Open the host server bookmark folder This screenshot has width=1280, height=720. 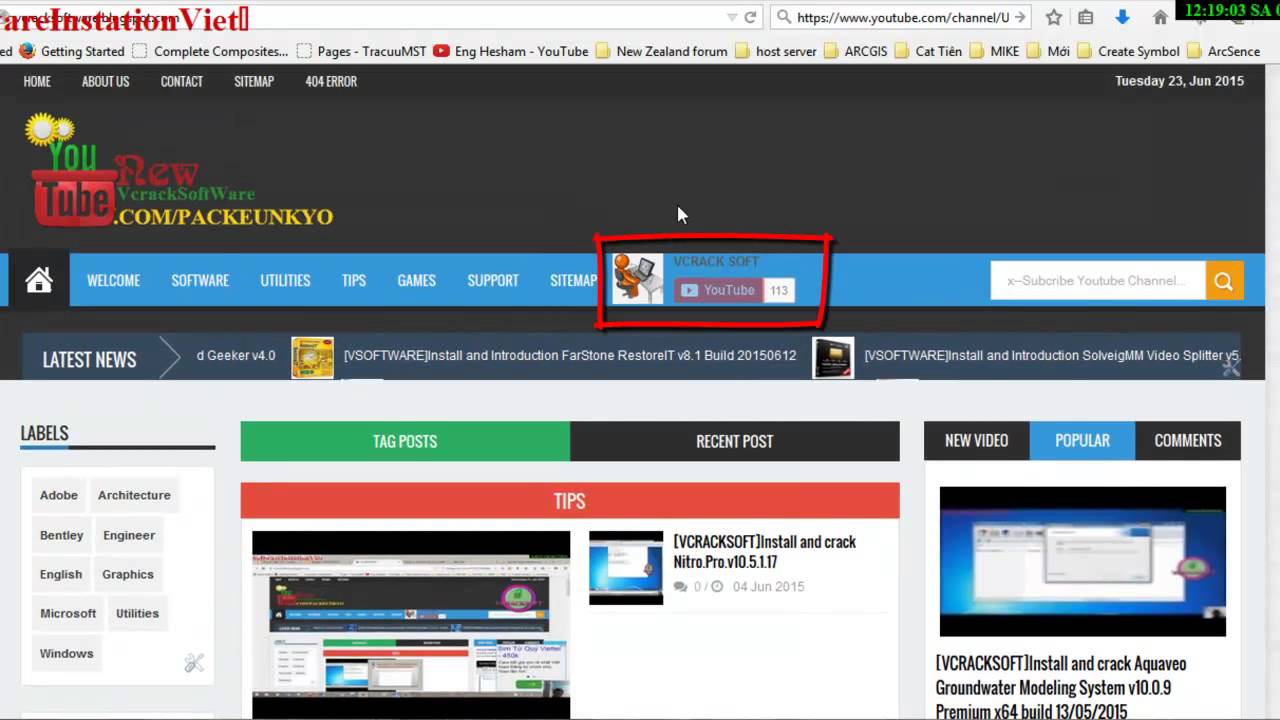(x=776, y=51)
